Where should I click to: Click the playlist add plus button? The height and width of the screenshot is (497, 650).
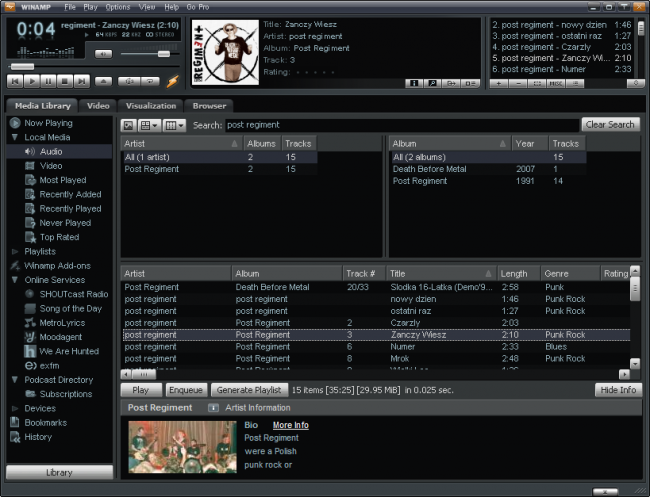(x=499, y=83)
